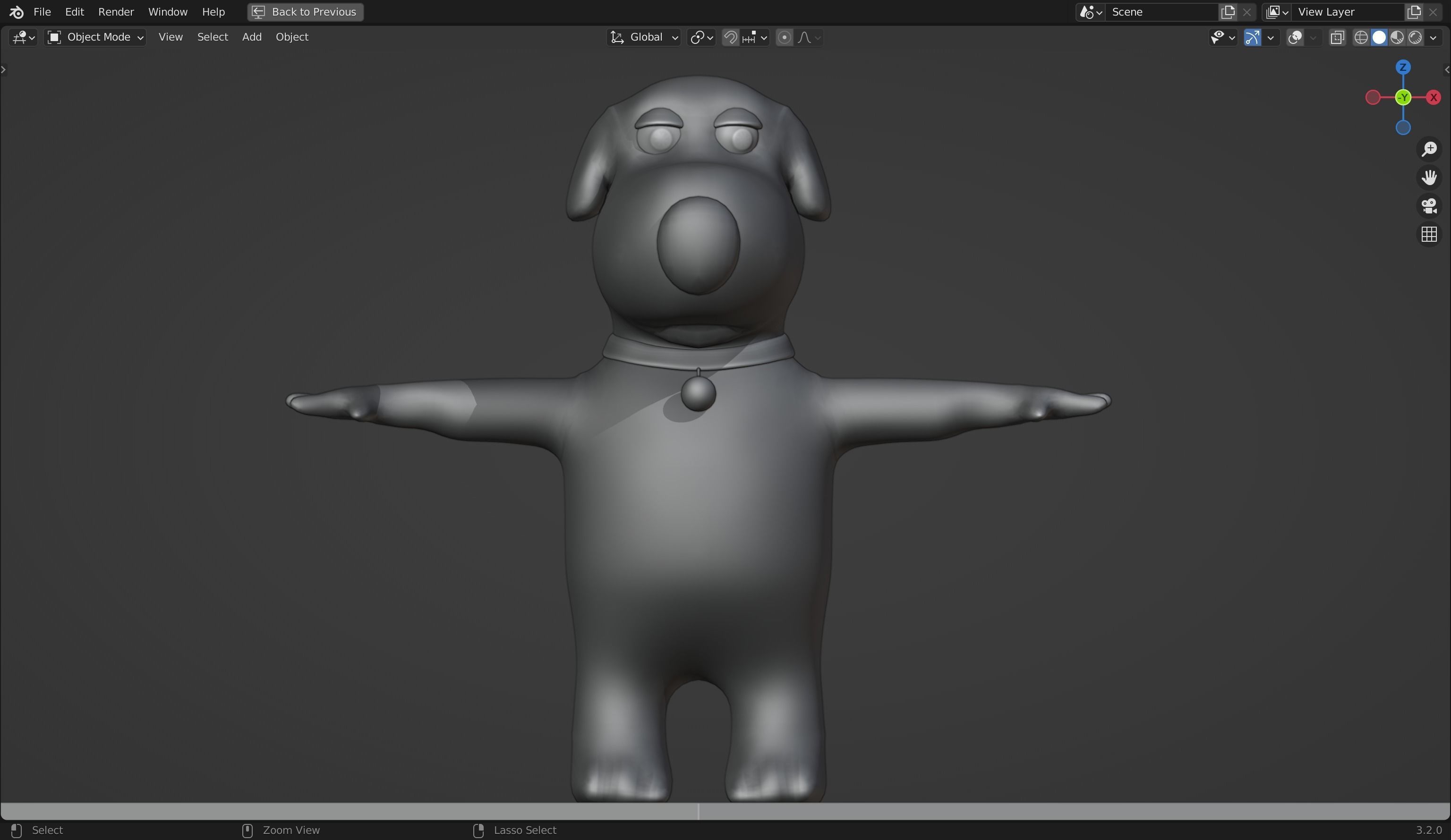Open the shading options dropdown arrow
The height and width of the screenshot is (840, 1451).
(x=1433, y=37)
